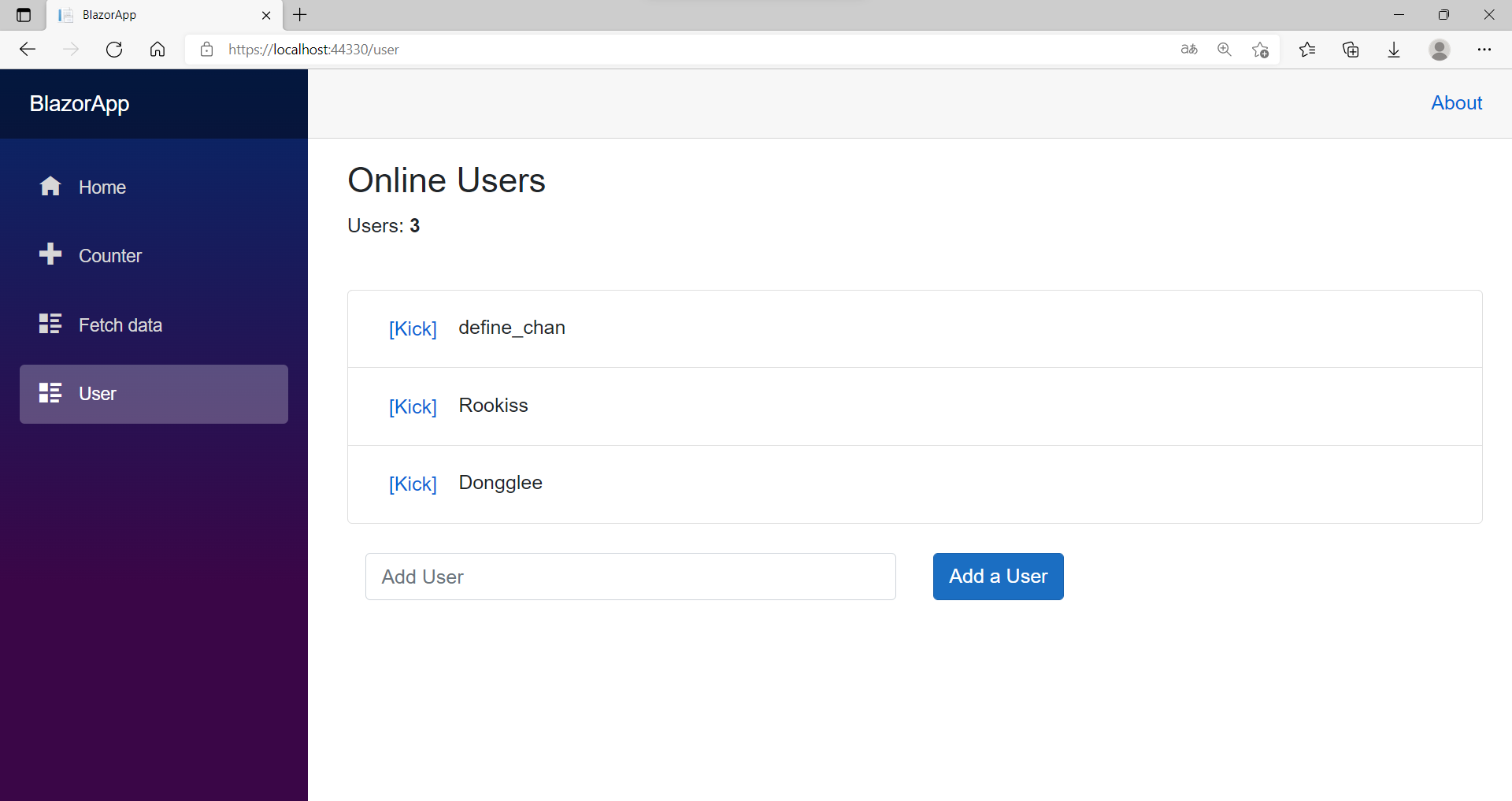Open the browser favorites icon
The image size is (1512, 801).
[x=1308, y=49]
